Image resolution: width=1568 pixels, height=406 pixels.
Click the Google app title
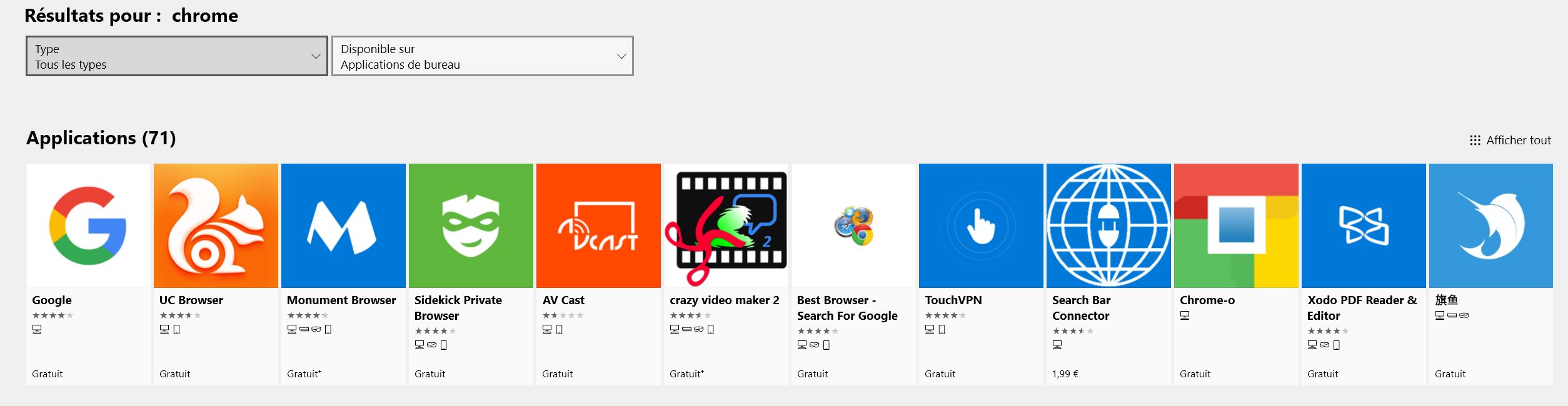52,300
